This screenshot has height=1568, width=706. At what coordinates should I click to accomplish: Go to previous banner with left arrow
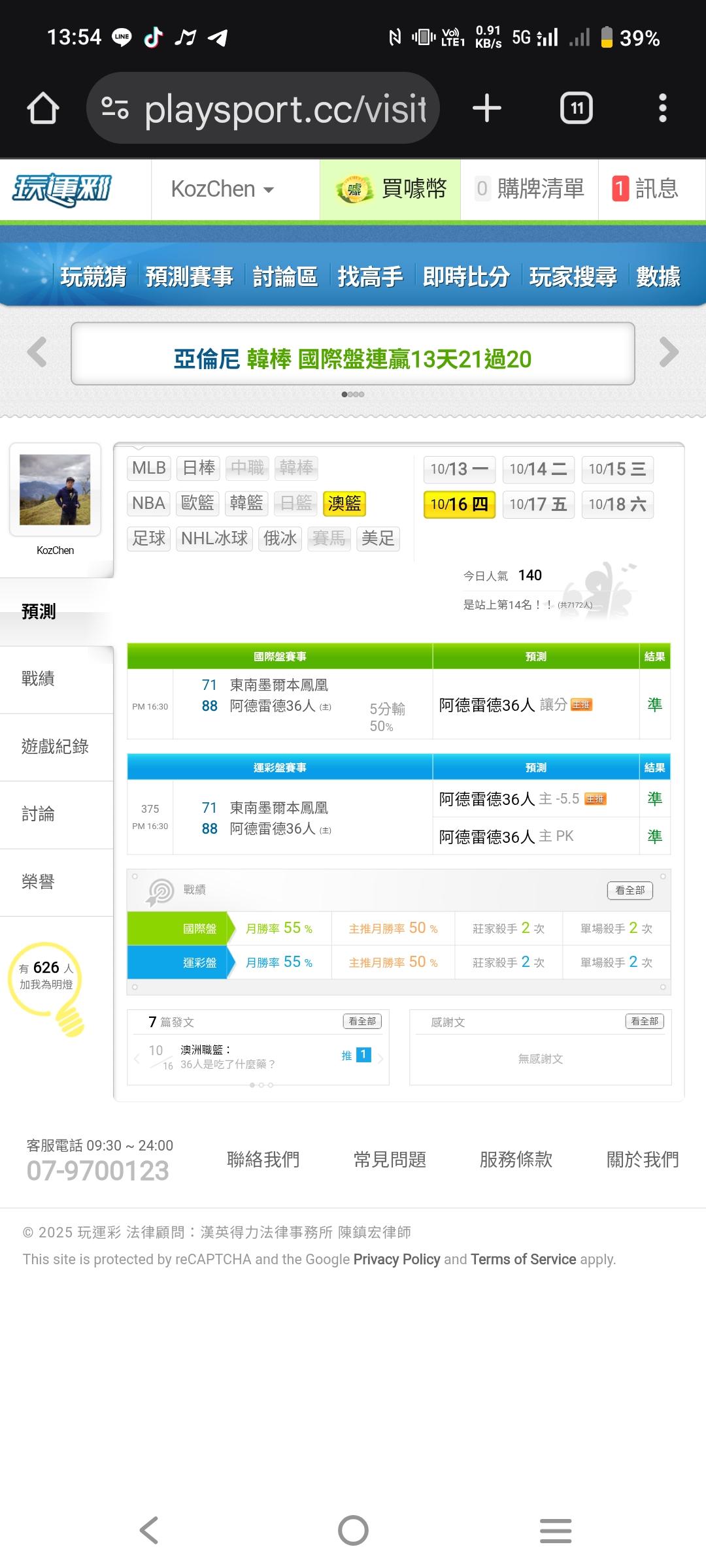point(37,352)
